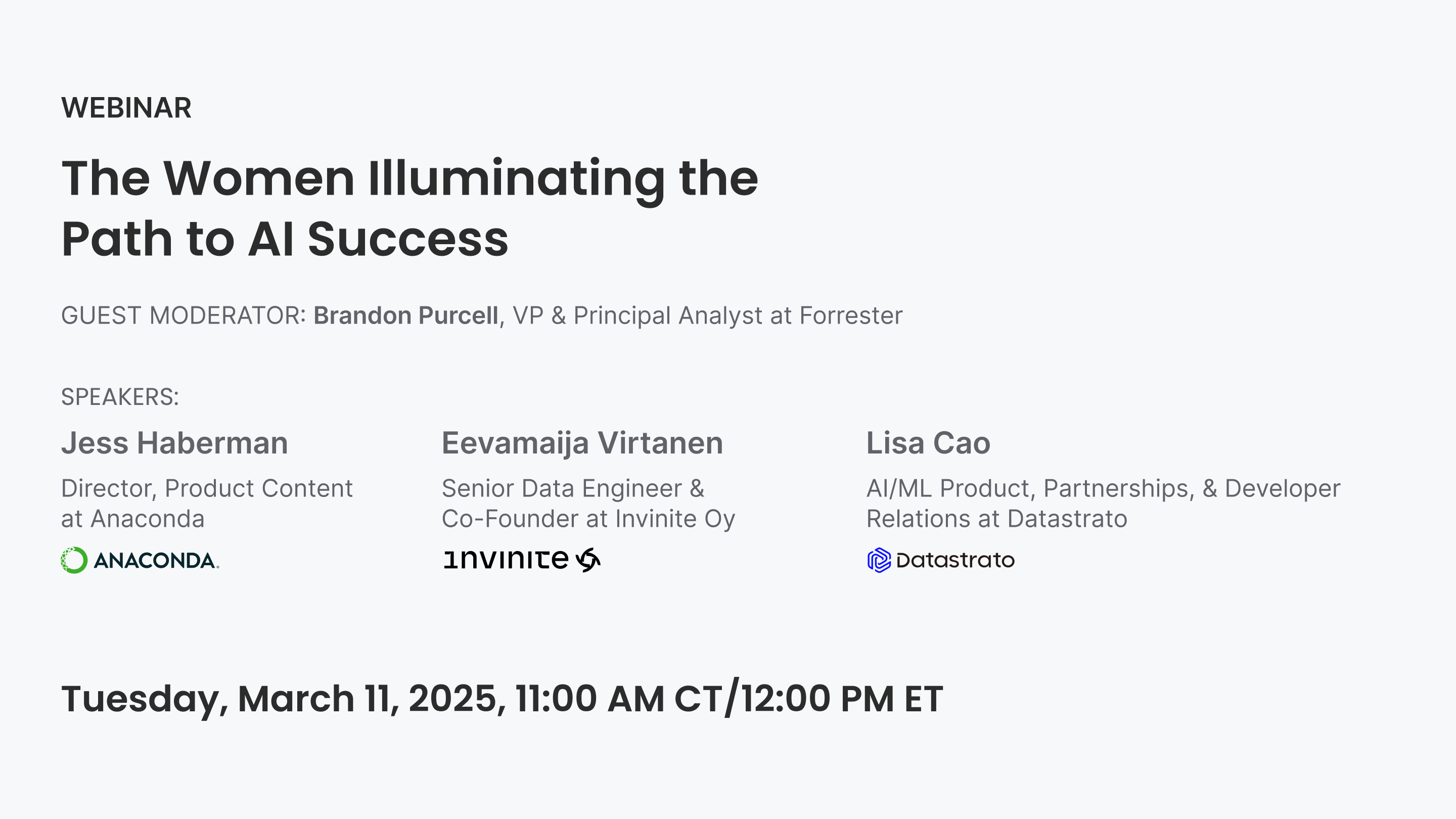This screenshot has height=819, width=1456.
Task: Select speaker name Eevamaija Virtanen
Action: (582, 443)
